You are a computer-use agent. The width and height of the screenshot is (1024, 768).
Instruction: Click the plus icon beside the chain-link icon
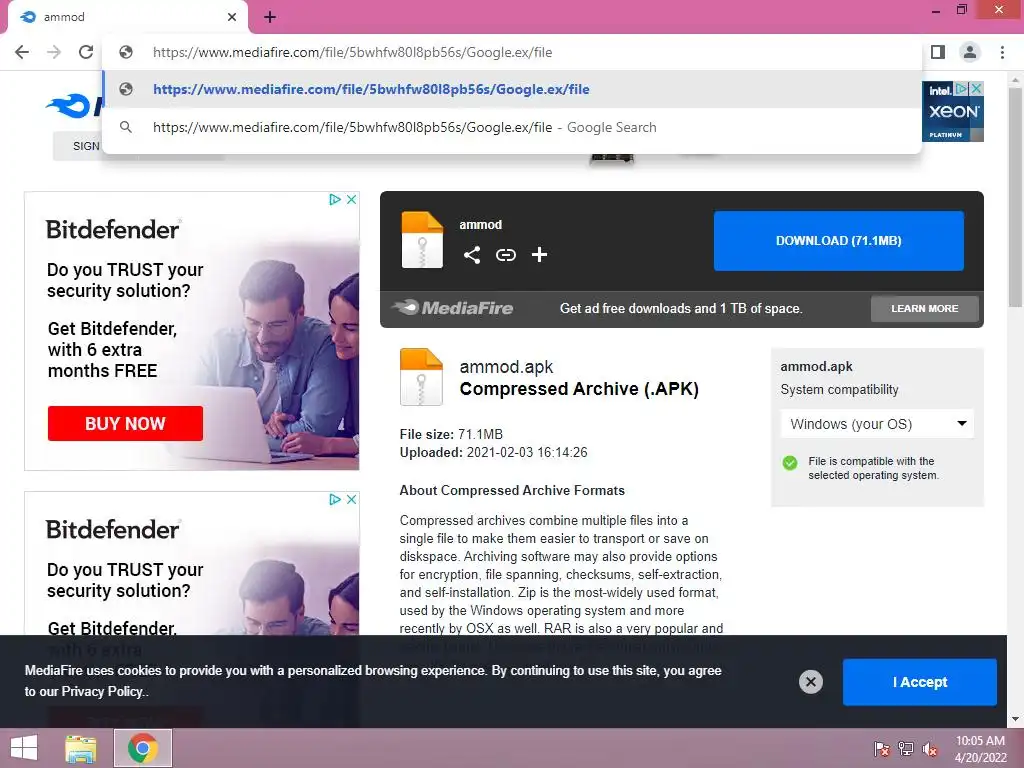coord(539,255)
